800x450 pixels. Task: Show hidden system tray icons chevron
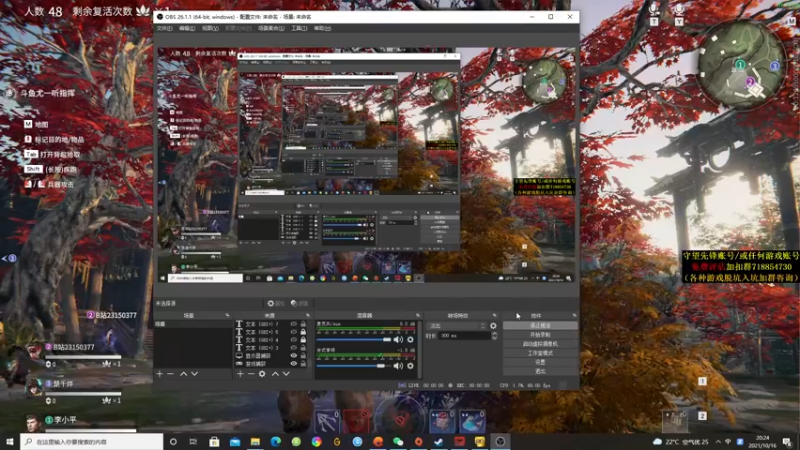click(x=718, y=441)
